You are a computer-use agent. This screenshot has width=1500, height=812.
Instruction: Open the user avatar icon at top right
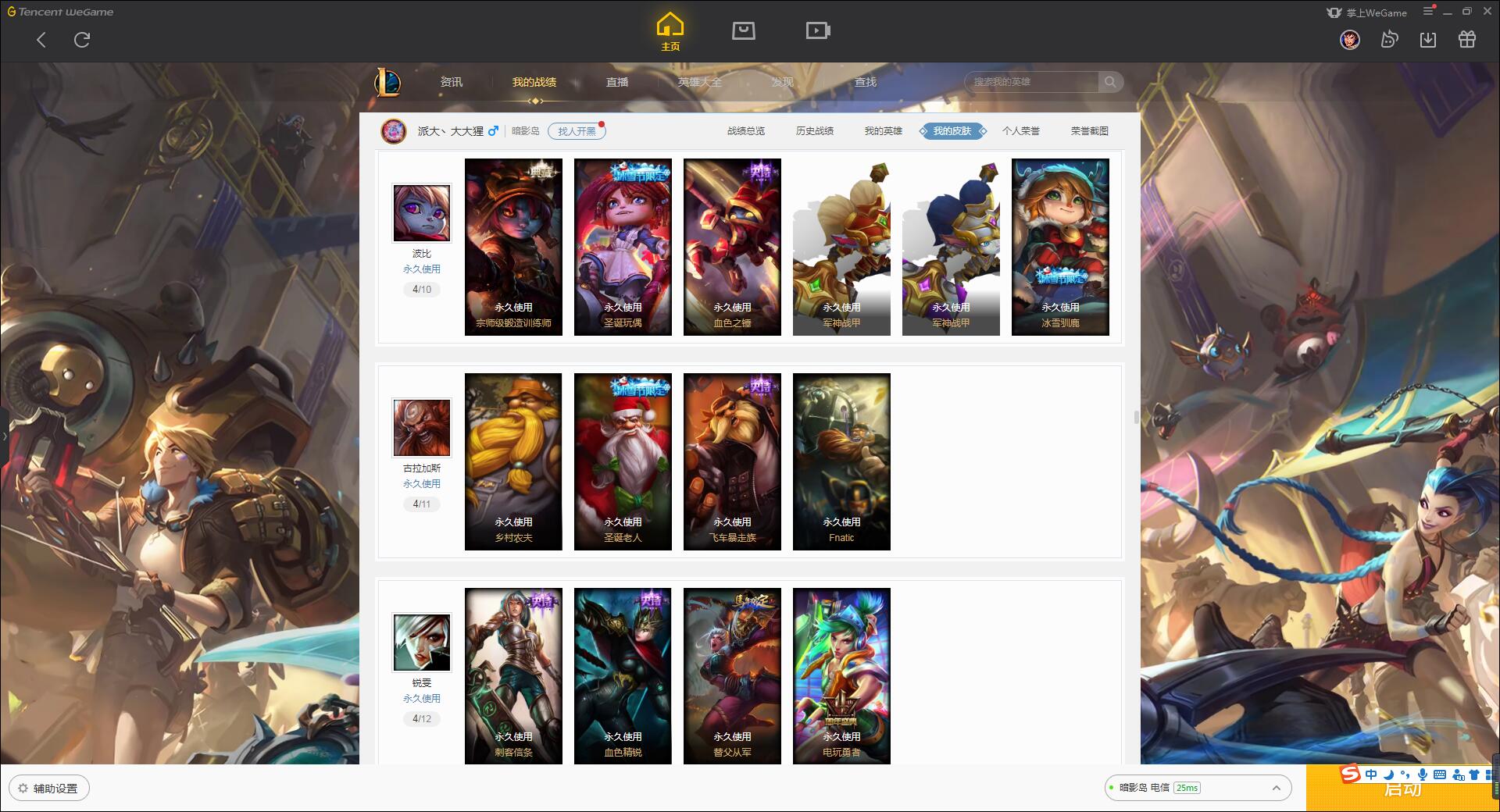(1350, 40)
